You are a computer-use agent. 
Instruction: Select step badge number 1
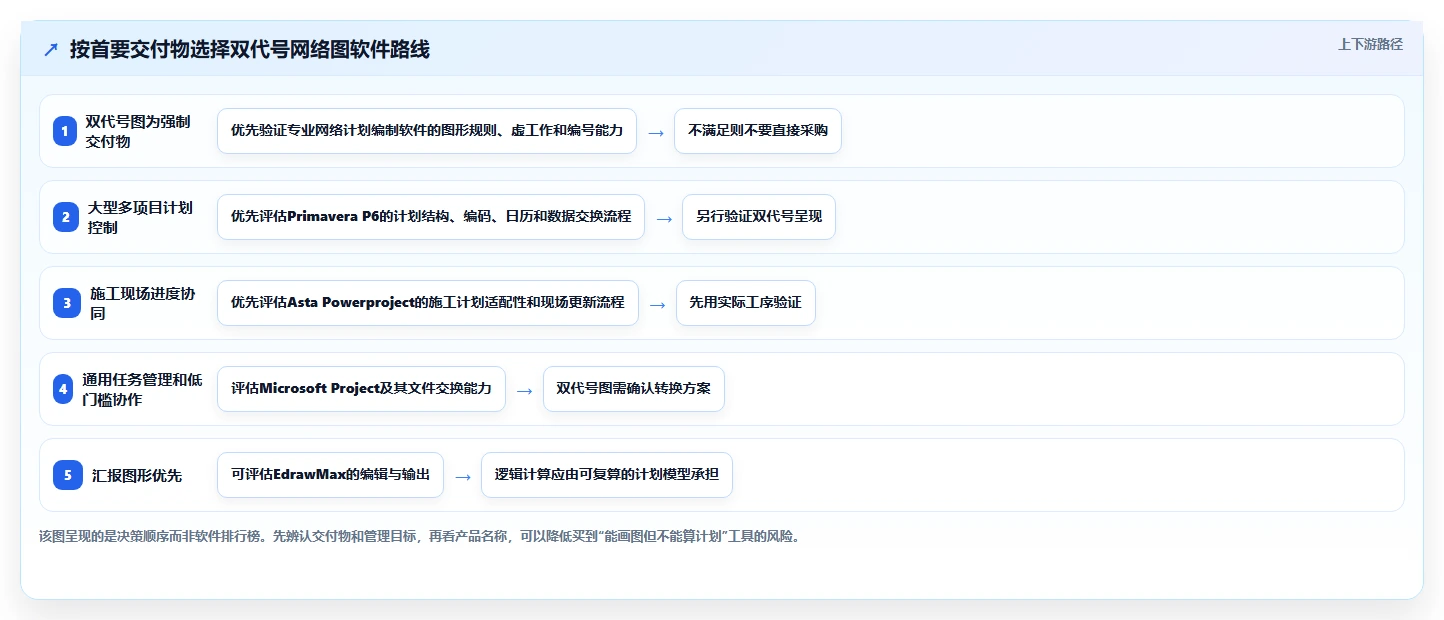(65, 131)
